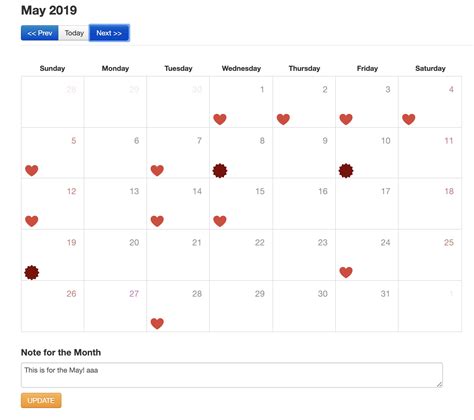Select the dark badge icon on May 8

click(x=220, y=171)
